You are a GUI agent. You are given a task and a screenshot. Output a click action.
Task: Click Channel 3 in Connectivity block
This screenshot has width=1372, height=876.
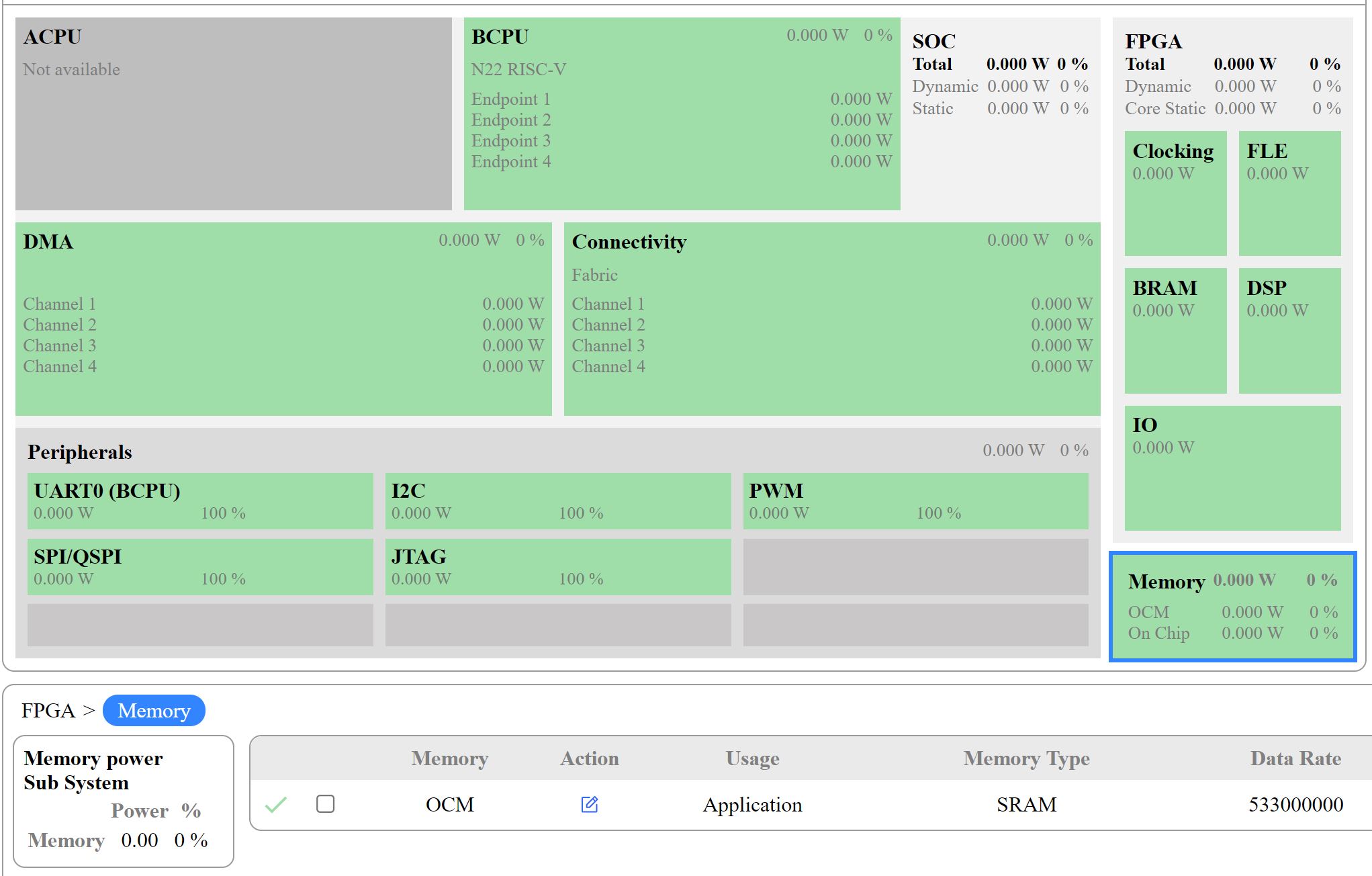(x=832, y=346)
